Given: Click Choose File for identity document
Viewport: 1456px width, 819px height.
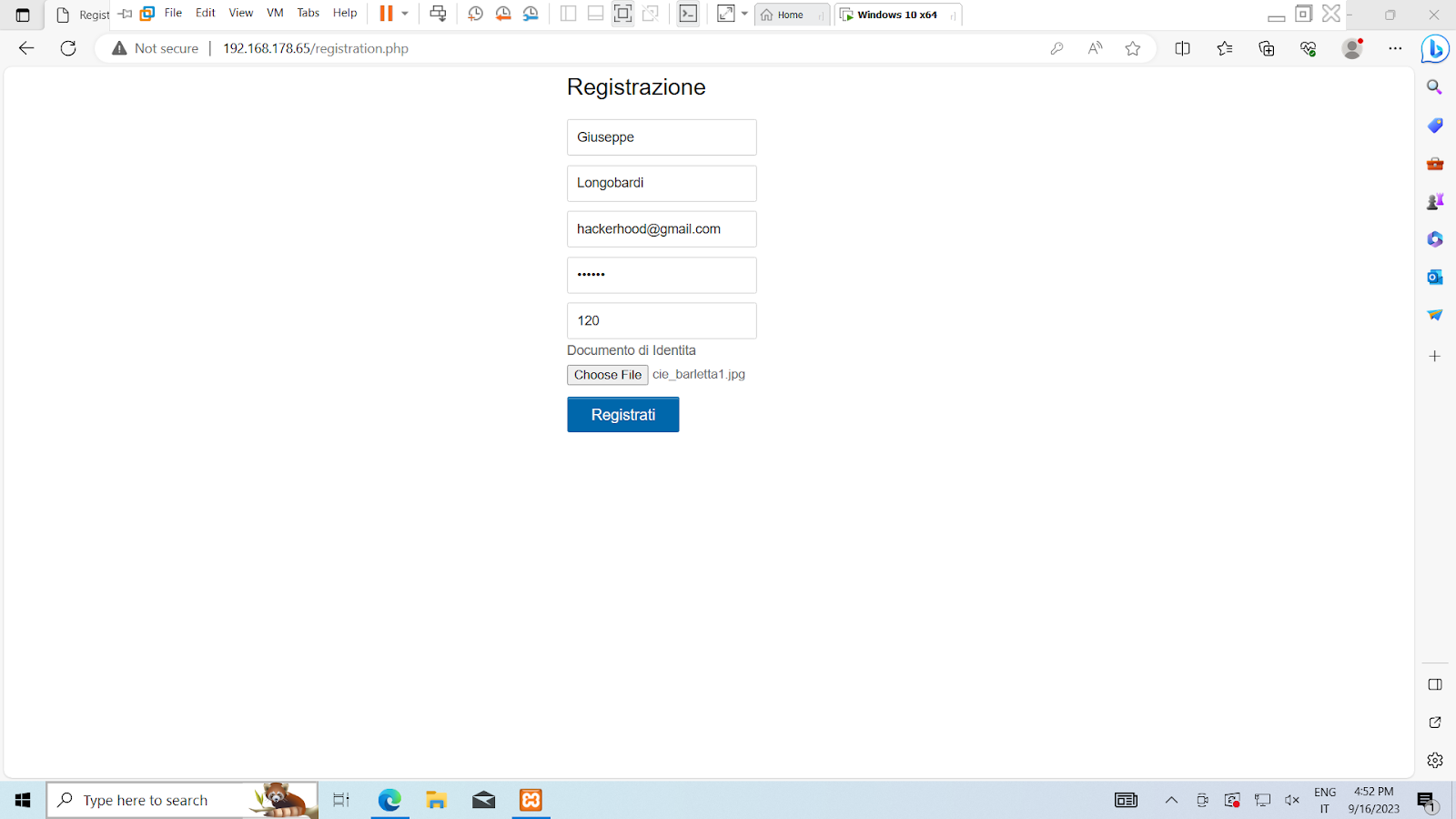Looking at the screenshot, I should click(x=608, y=375).
